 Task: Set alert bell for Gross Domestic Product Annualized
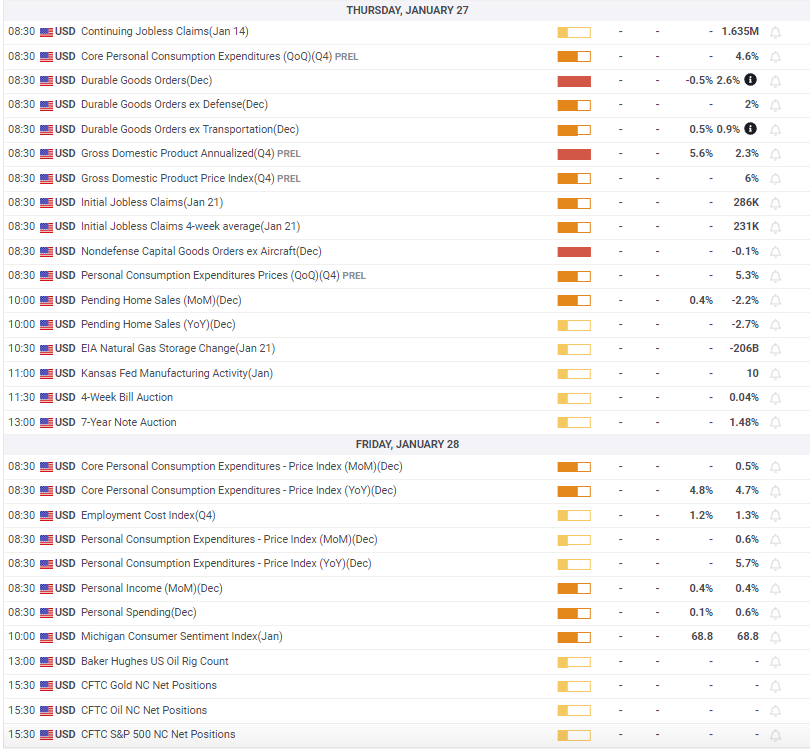tap(775, 154)
